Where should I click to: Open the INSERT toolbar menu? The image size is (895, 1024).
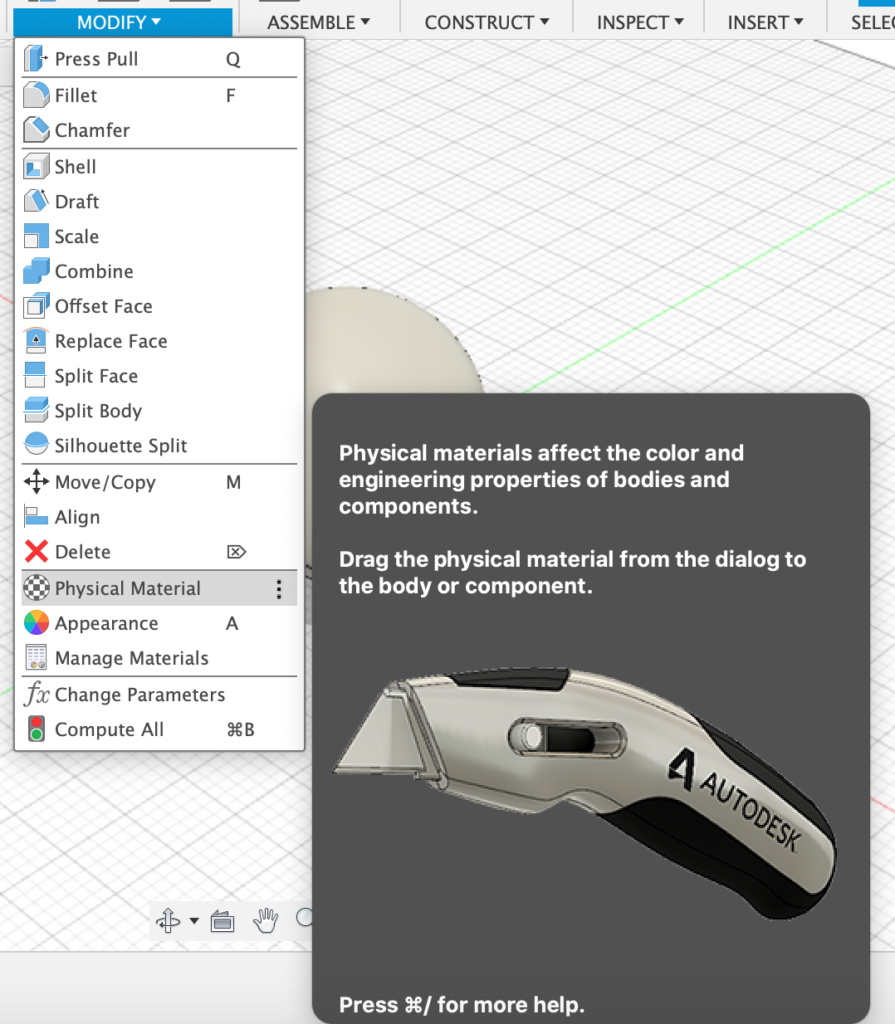point(765,22)
